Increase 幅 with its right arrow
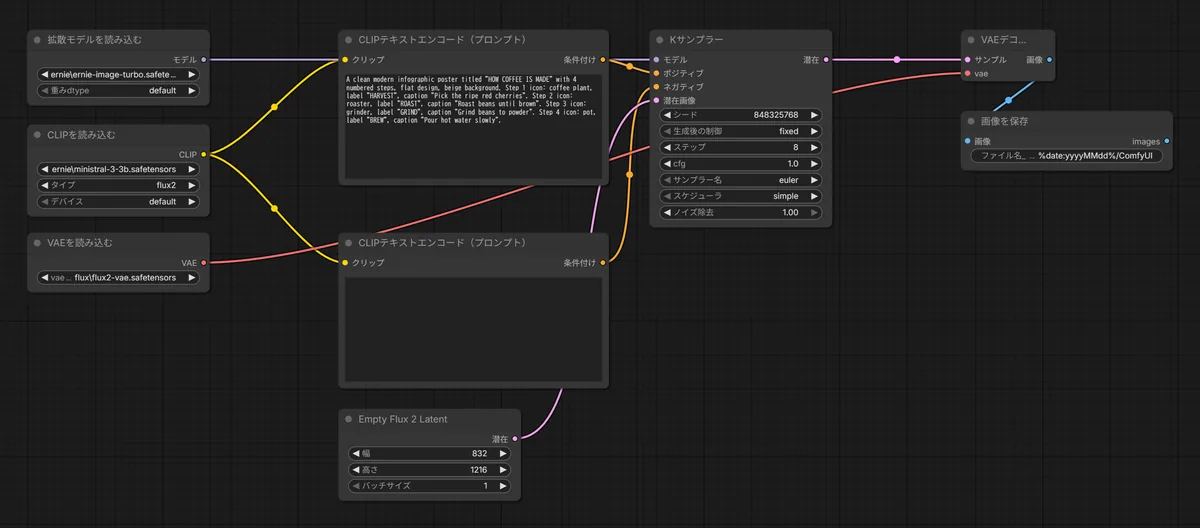This screenshot has height=528, width=1200. (503, 454)
